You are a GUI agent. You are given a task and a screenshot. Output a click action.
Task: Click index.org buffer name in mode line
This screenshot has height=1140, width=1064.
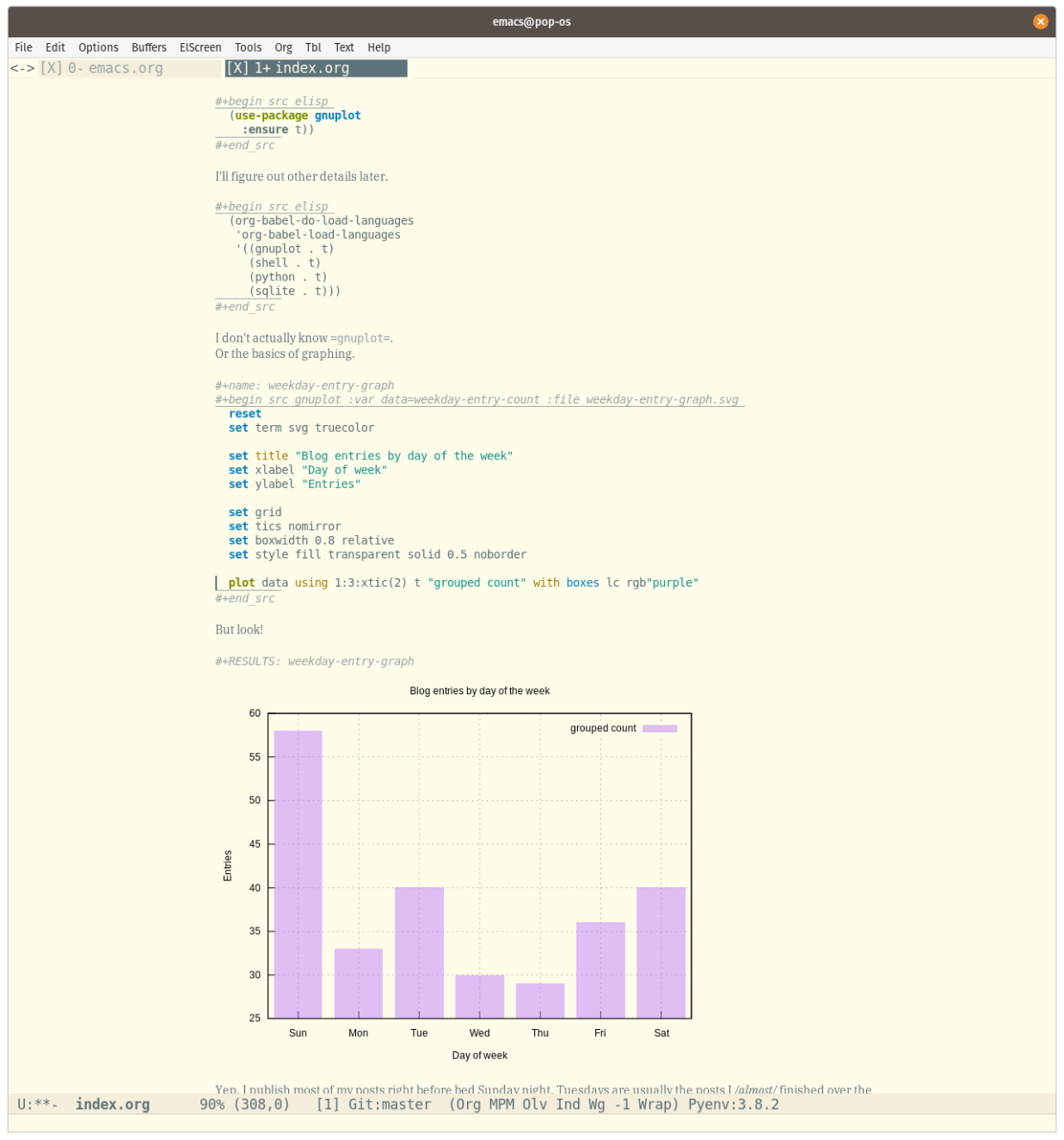[x=113, y=1105]
